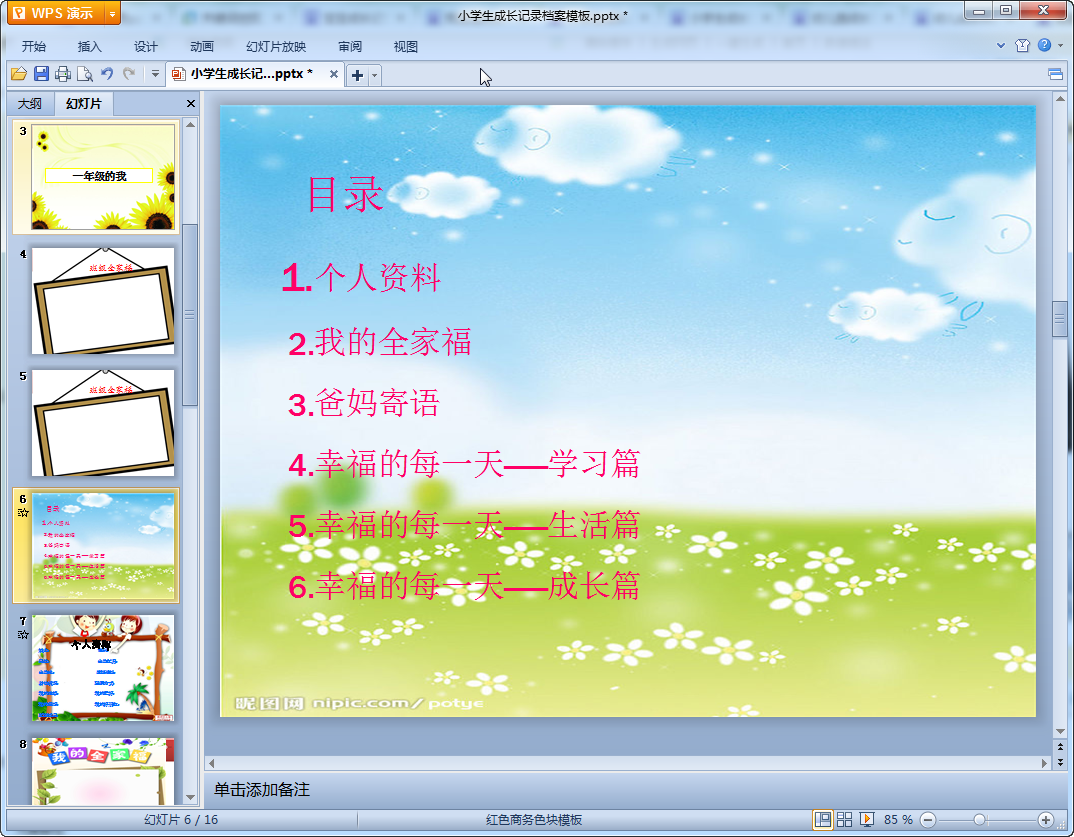Open Print Preview from the toolbar
The width and height of the screenshot is (1074, 837).
tap(85, 74)
